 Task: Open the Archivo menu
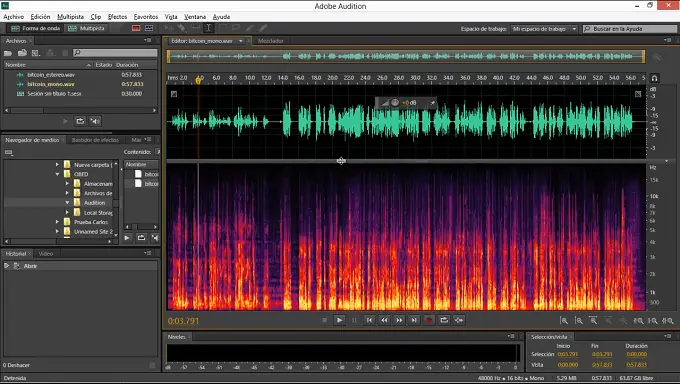(13, 16)
